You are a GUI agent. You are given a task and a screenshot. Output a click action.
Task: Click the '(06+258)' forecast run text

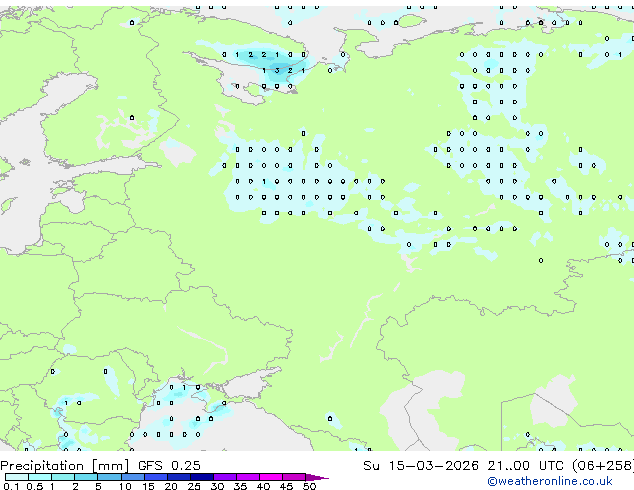point(603,466)
